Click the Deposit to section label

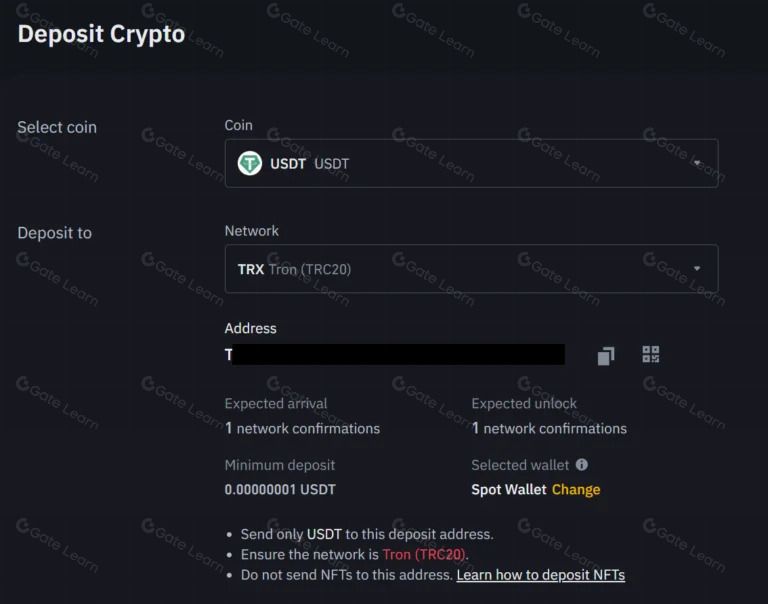click(54, 233)
